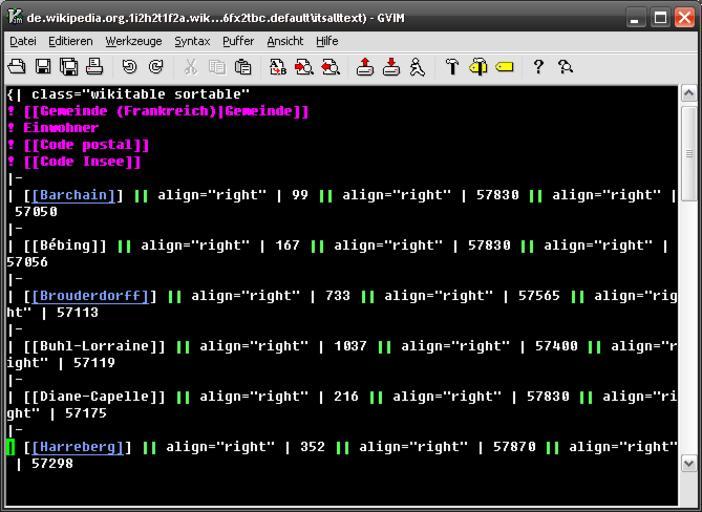Viewport: 702px width, 512px height.
Task: Click the Run script running-man icon
Action: coord(417,67)
